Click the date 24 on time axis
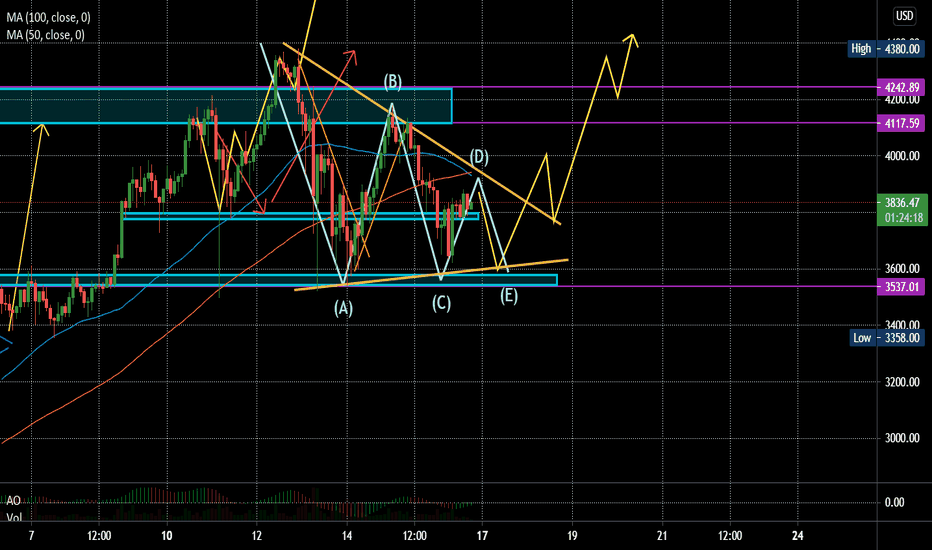Screen dimensions: 932x550 click(x=797, y=536)
